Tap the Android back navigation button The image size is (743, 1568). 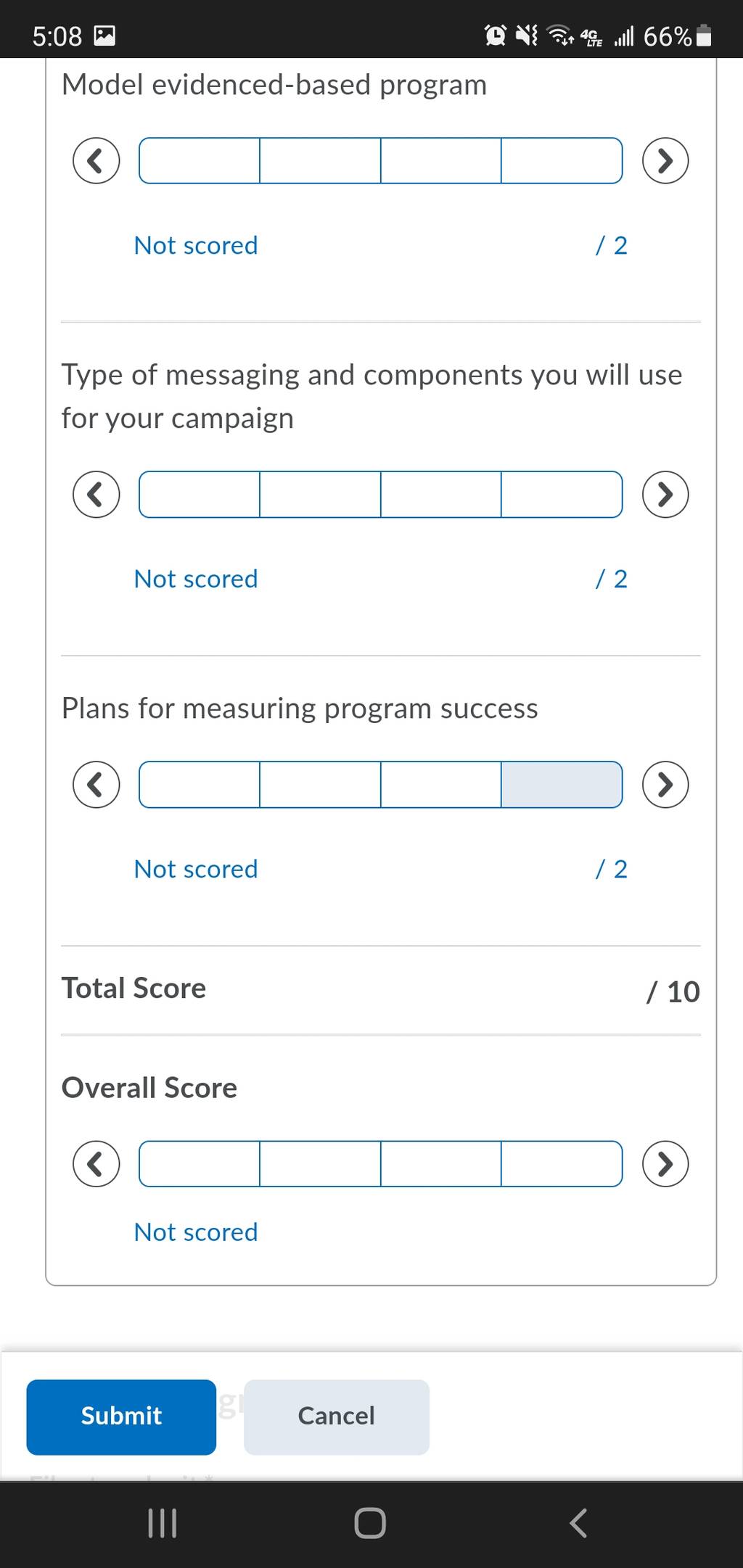tap(578, 1523)
